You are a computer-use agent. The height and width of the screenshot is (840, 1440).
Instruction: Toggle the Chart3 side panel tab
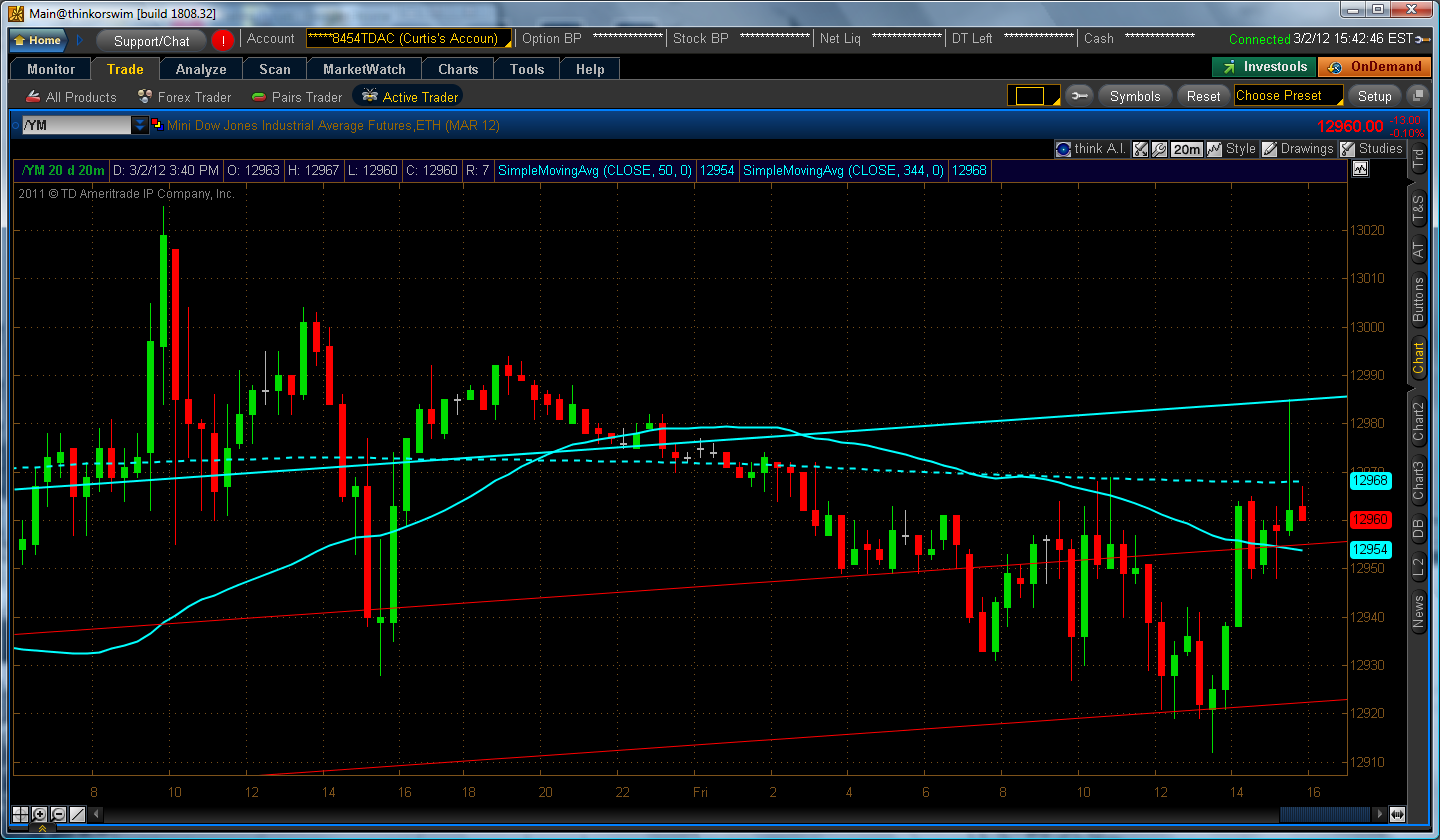(1418, 481)
